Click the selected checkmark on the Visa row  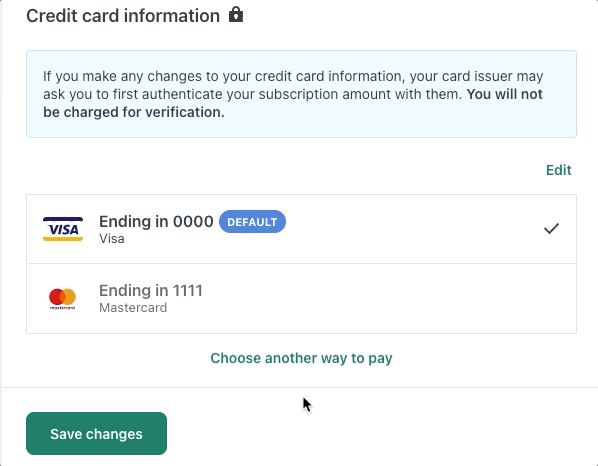coord(551,228)
